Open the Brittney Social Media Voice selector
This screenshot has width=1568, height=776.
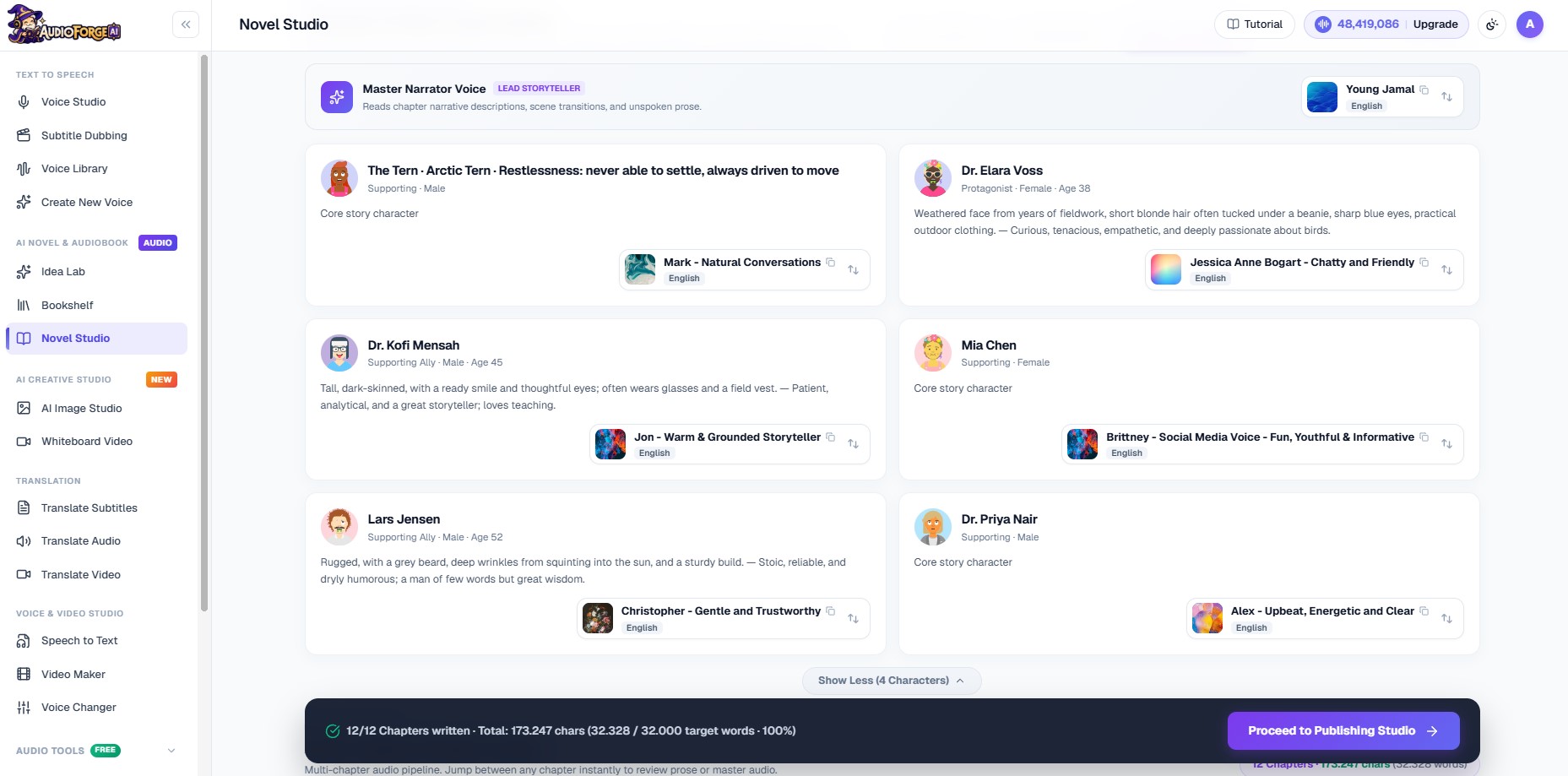(1262, 444)
